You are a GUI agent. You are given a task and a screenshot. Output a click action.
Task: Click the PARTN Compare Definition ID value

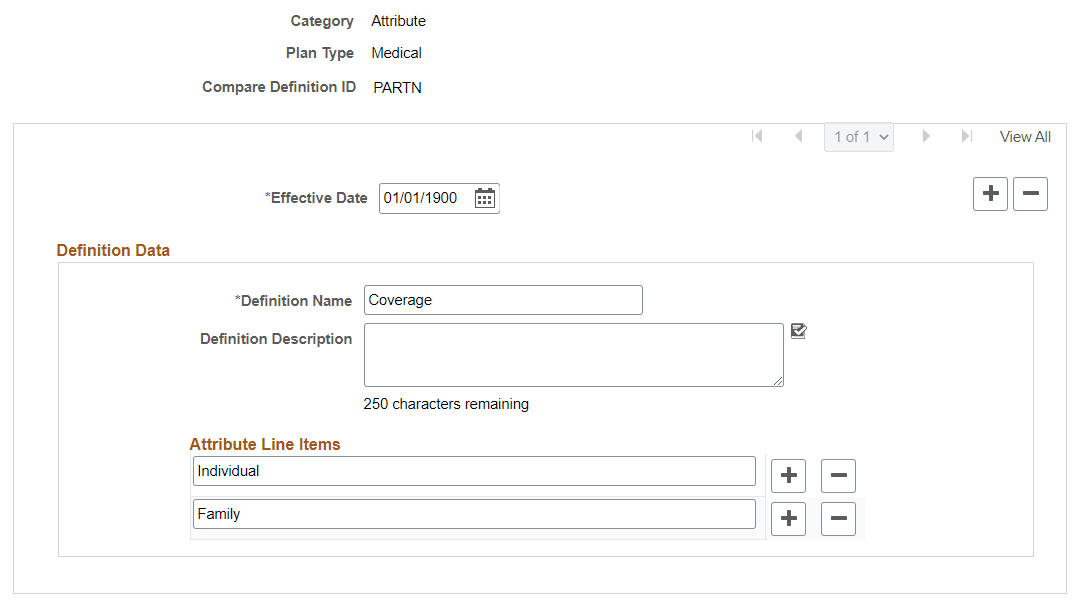click(397, 87)
